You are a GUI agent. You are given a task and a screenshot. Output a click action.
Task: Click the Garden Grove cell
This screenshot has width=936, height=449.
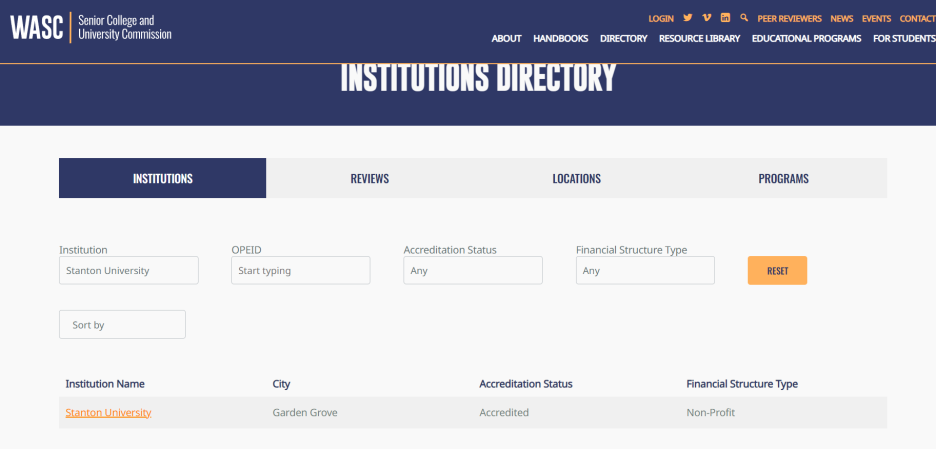(305, 413)
